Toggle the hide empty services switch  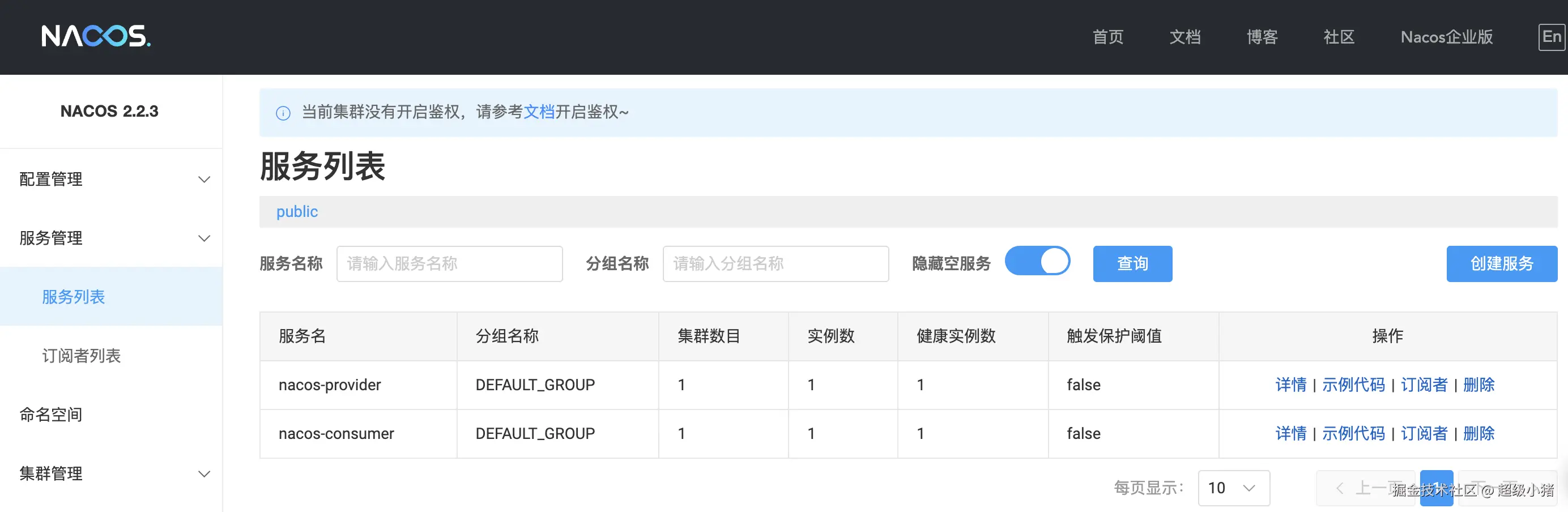pos(1037,262)
